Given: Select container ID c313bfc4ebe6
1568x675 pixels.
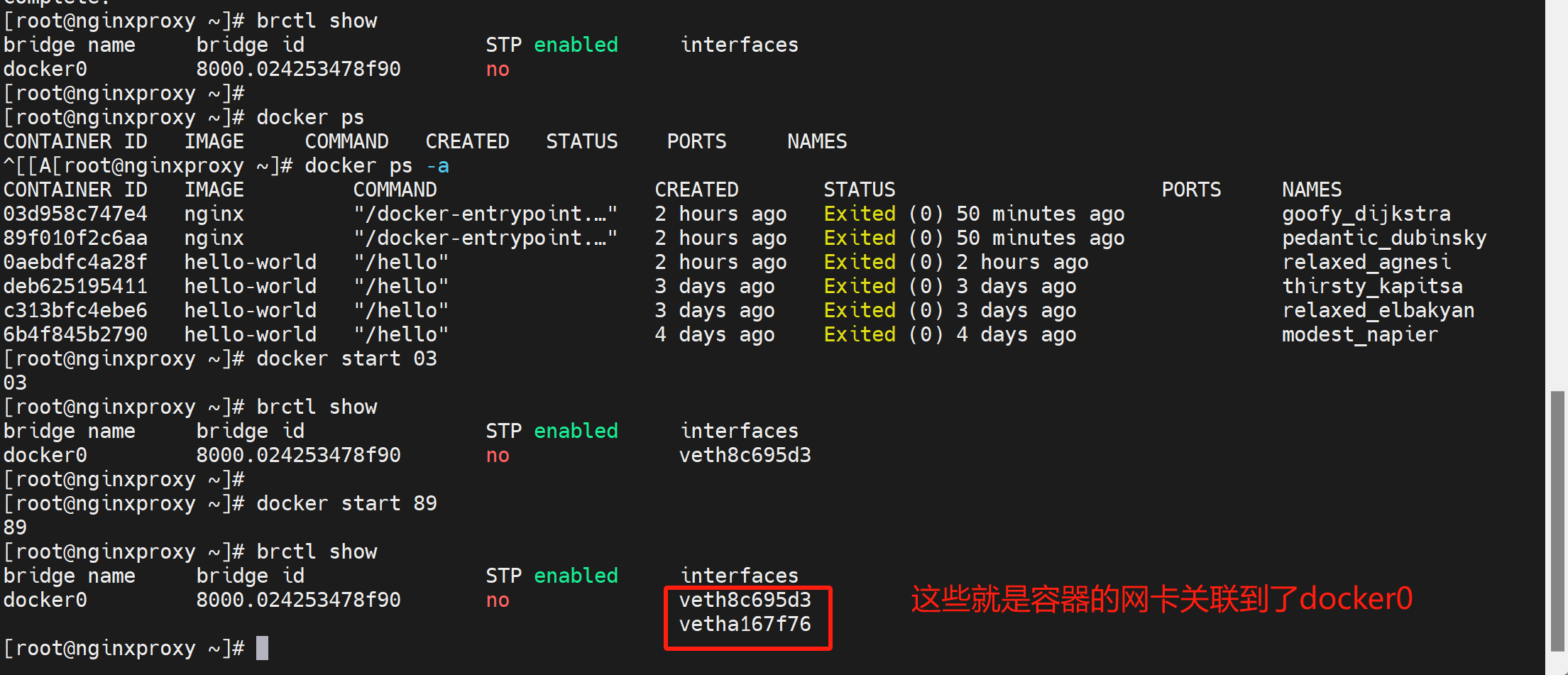Looking at the screenshot, I should pos(75,310).
